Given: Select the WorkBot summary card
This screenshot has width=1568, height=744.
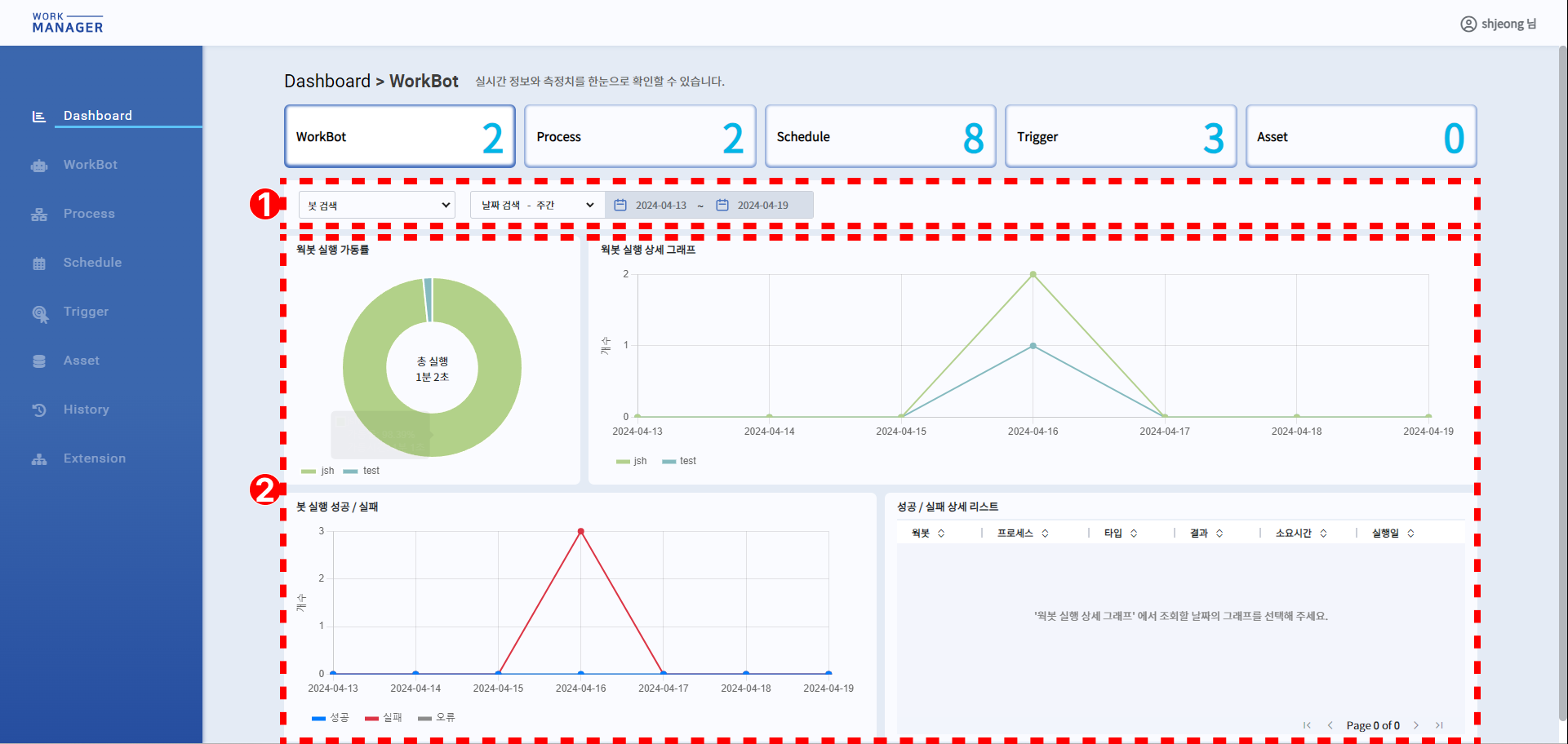Looking at the screenshot, I should coord(400,136).
